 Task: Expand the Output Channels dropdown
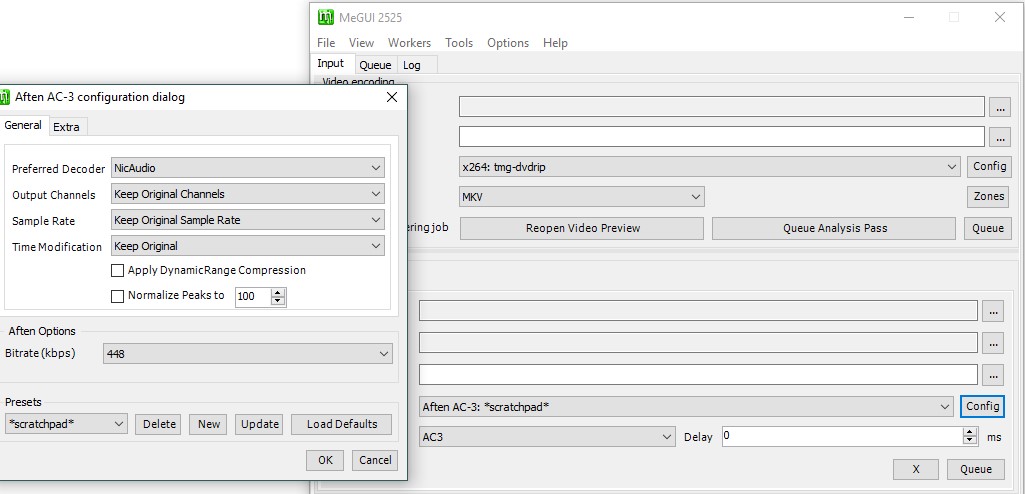248,194
